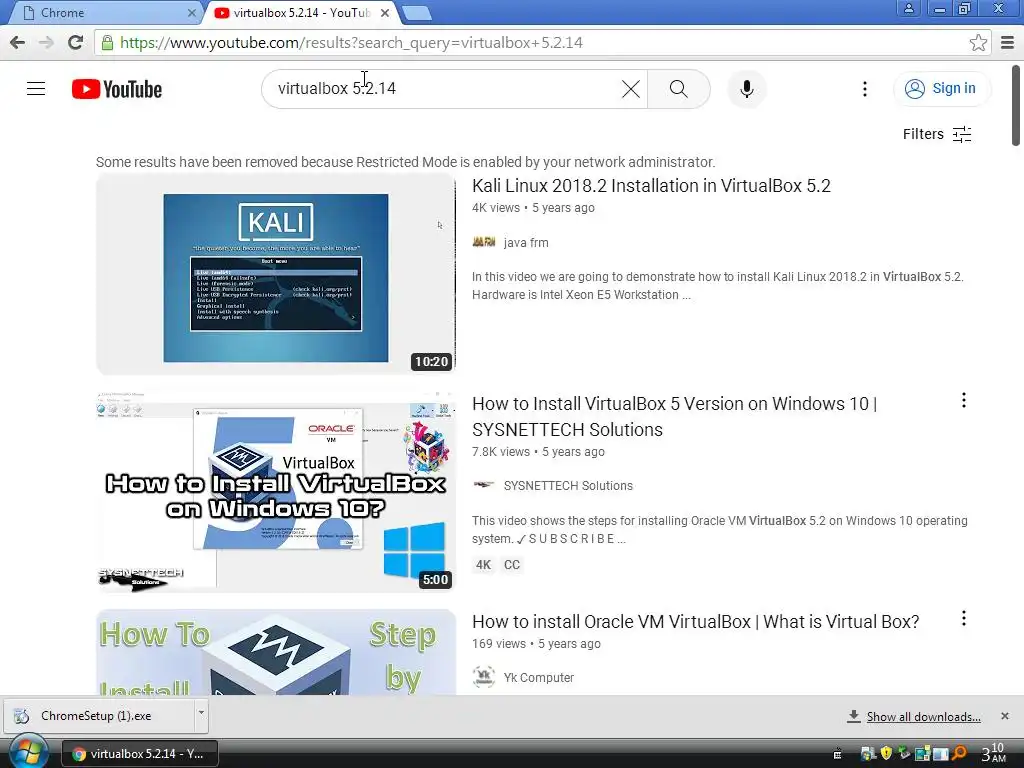Click the safely remove hardware tray icon
The width and height of the screenshot is (1024, 768).
pos(904,753)
